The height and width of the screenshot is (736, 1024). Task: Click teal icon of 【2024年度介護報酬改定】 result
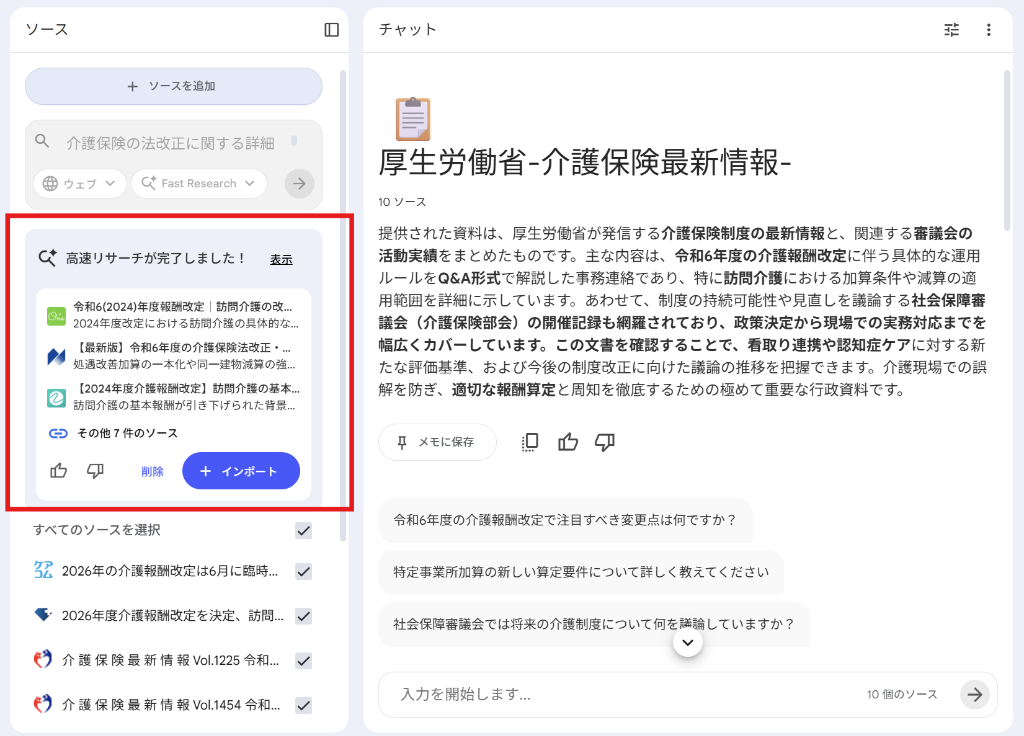pyautogui.click(x=56, y=398)
